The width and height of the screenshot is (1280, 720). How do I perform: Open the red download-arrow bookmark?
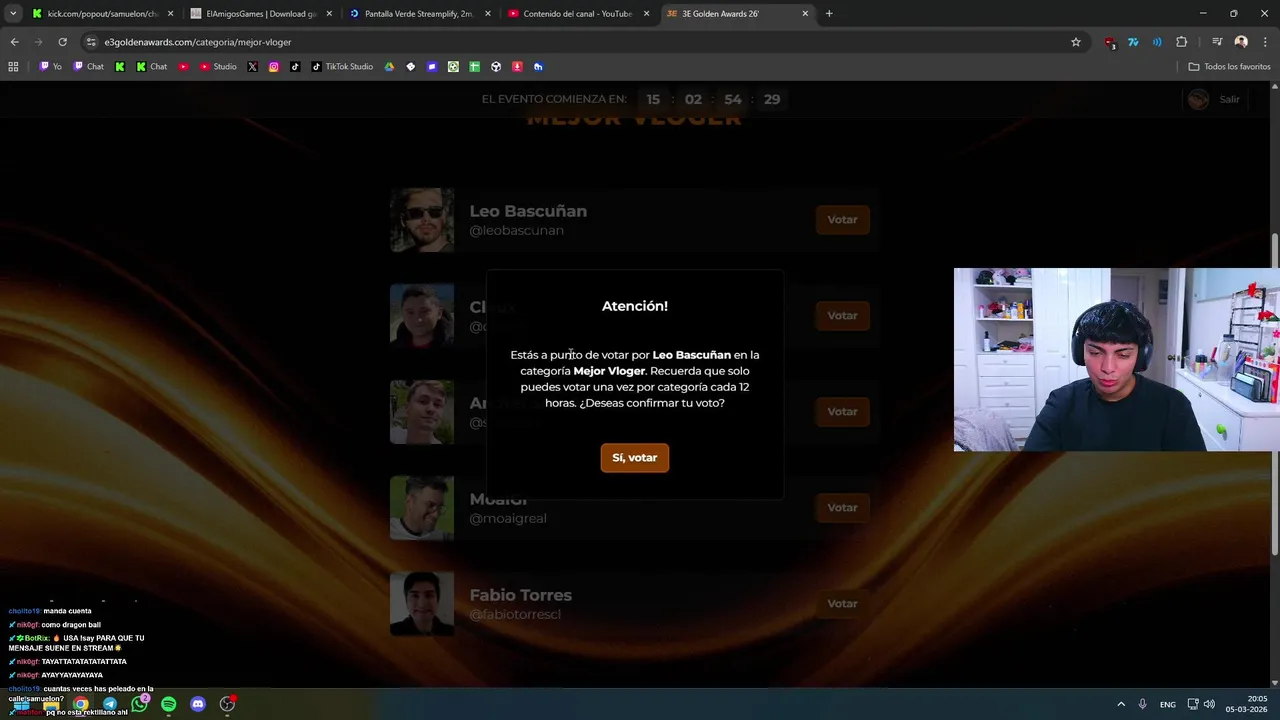(x=517, y=67)
